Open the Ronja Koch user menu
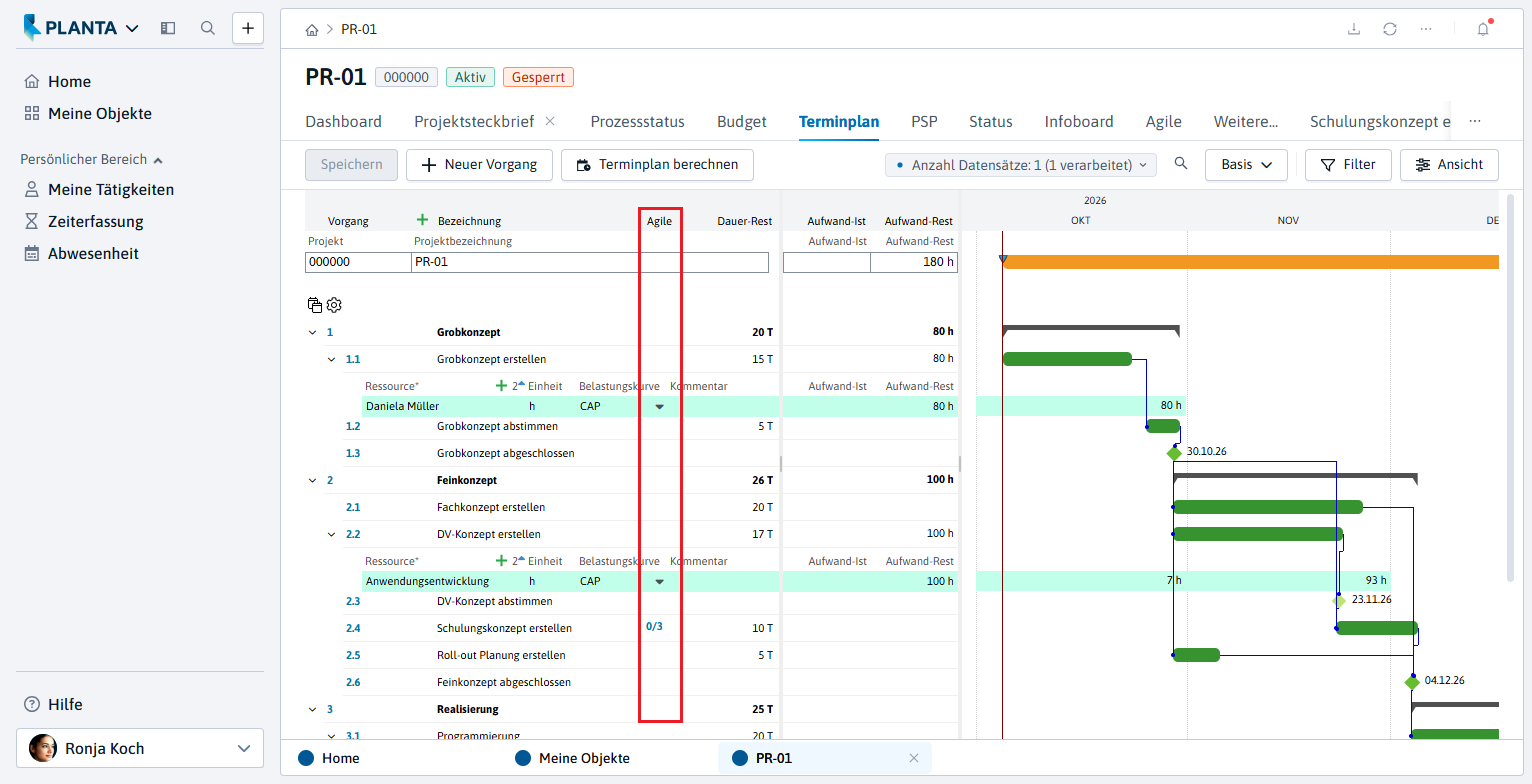The image size is (1532, 784). tap(140, 748)
